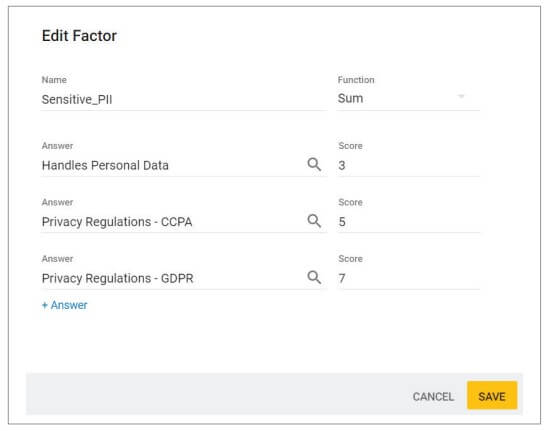The image size is (552, 431).
Task: Save the factor changes
Action: pos(492,395)
